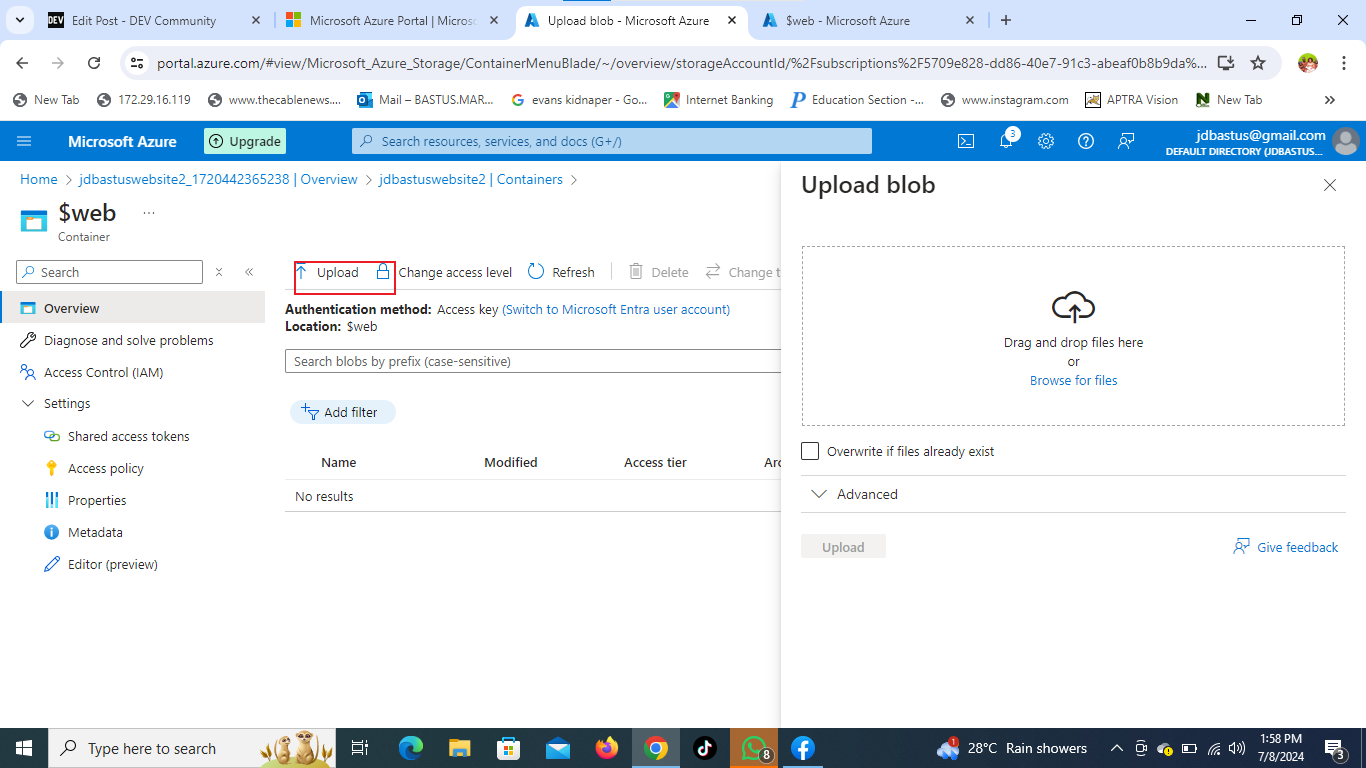The height and width of the screenshot is (768, 1366).
Task: Go back in browser history
Action: [x=23, y=63]
